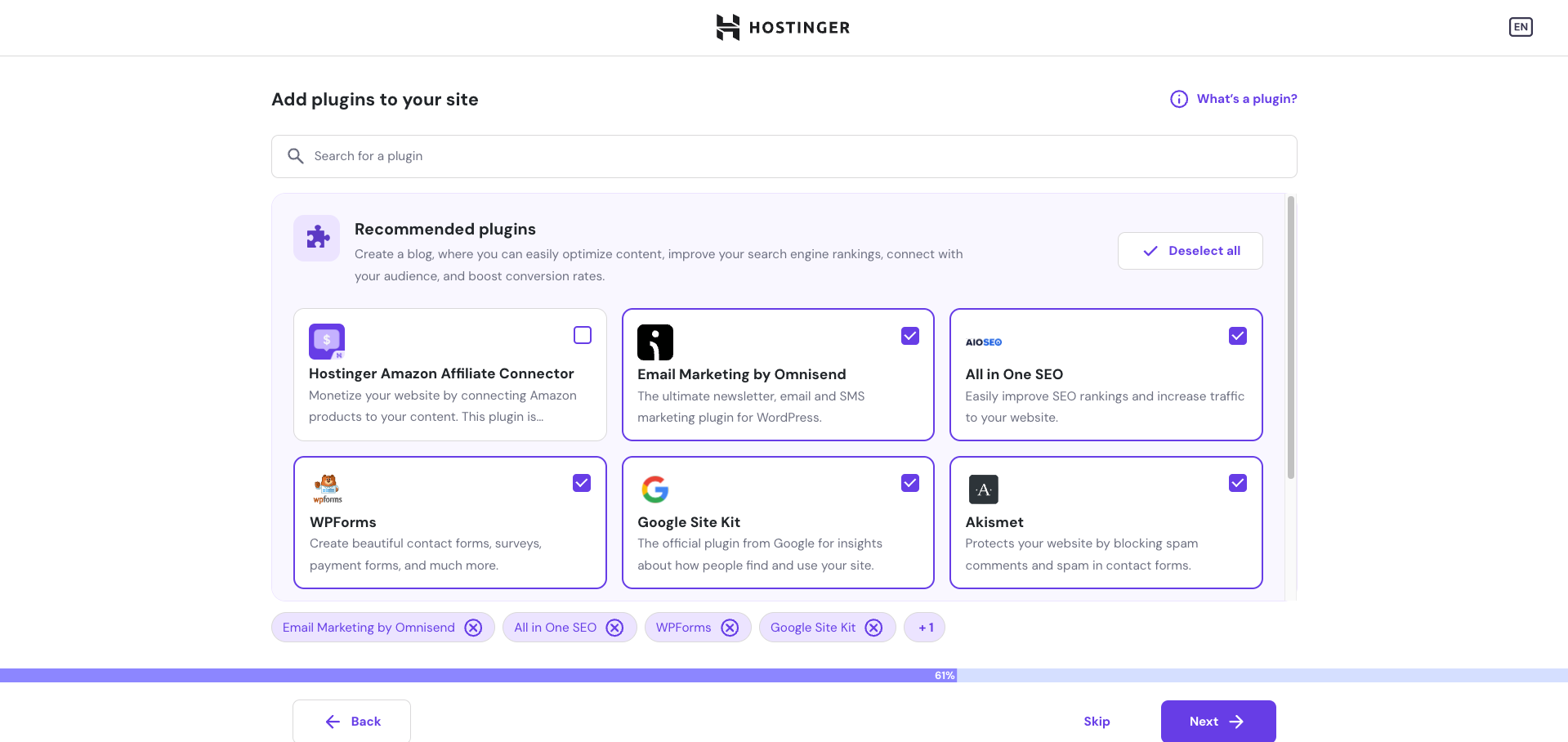Click the puzzle piece Recommended plugins icon
Screen dimensions: 1568x742
316,238
